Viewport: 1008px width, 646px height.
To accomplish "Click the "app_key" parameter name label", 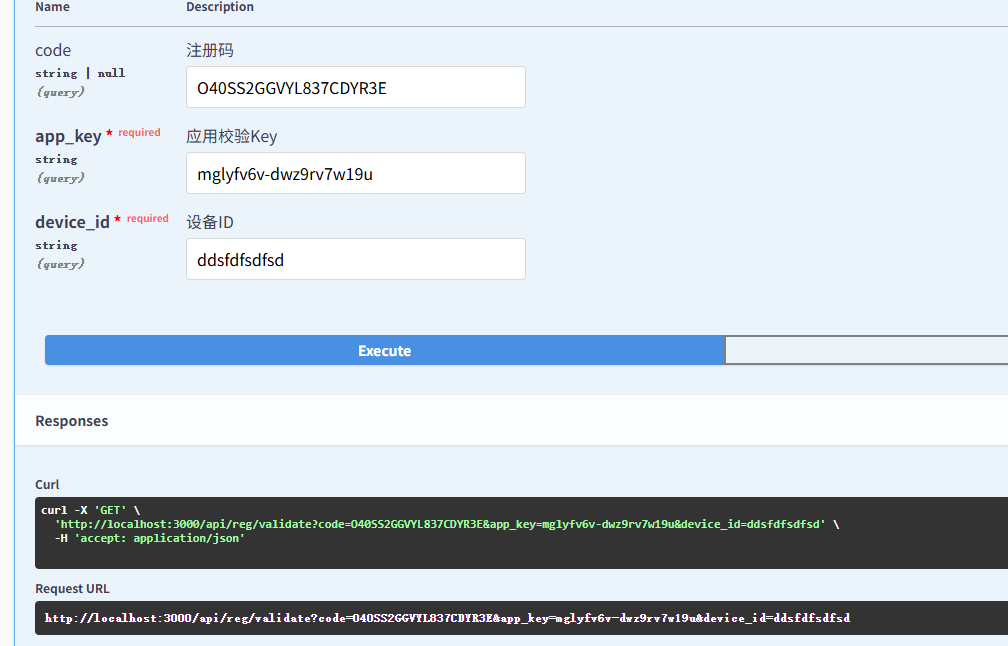I will tap(68, 136).
